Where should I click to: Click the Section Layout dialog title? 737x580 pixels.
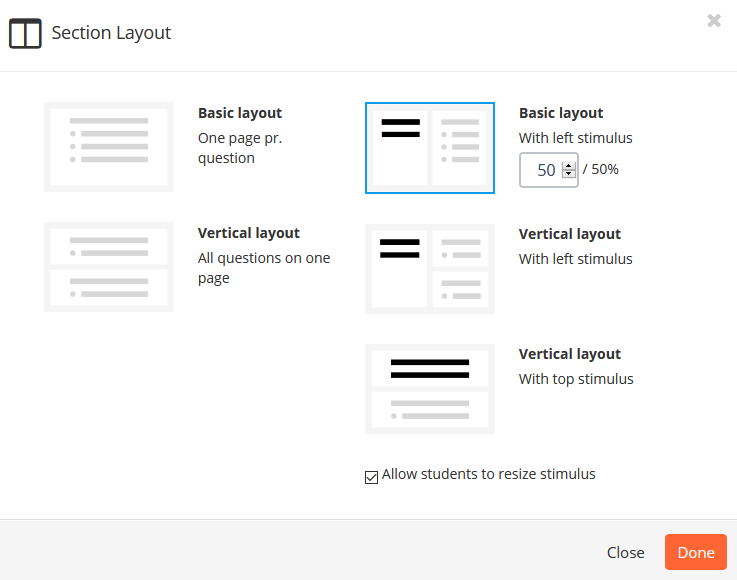(111, 33)
